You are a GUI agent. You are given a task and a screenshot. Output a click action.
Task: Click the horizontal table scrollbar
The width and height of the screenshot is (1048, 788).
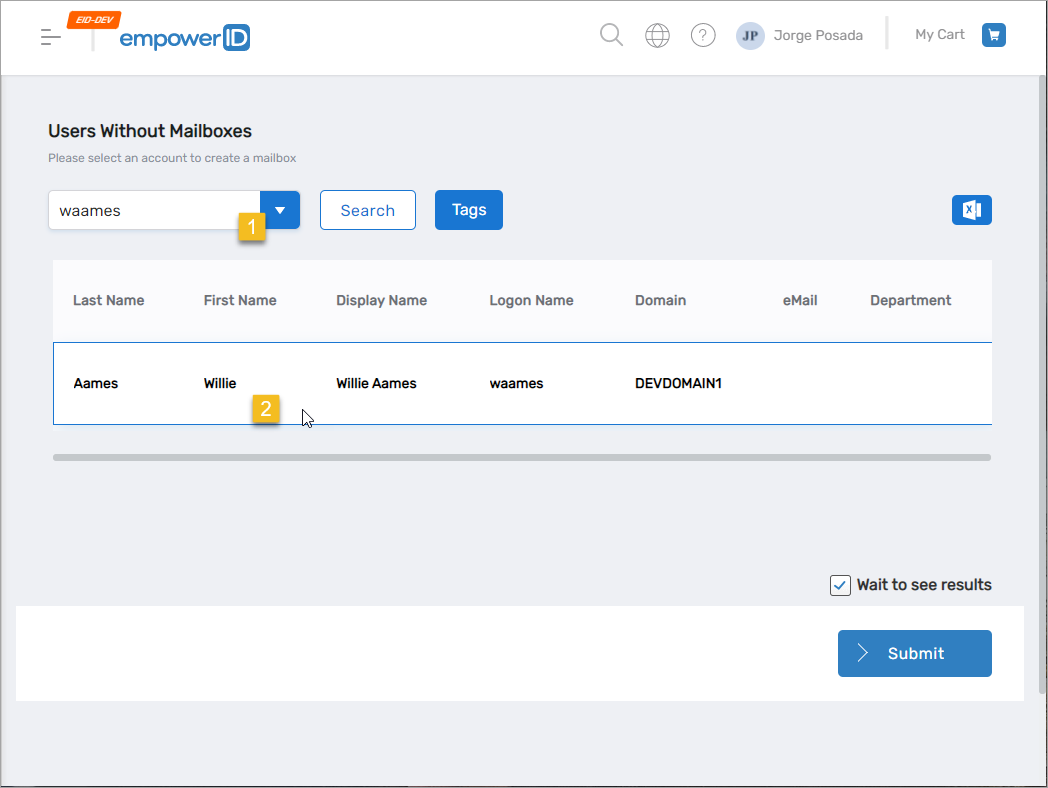[x=520, y=457]
